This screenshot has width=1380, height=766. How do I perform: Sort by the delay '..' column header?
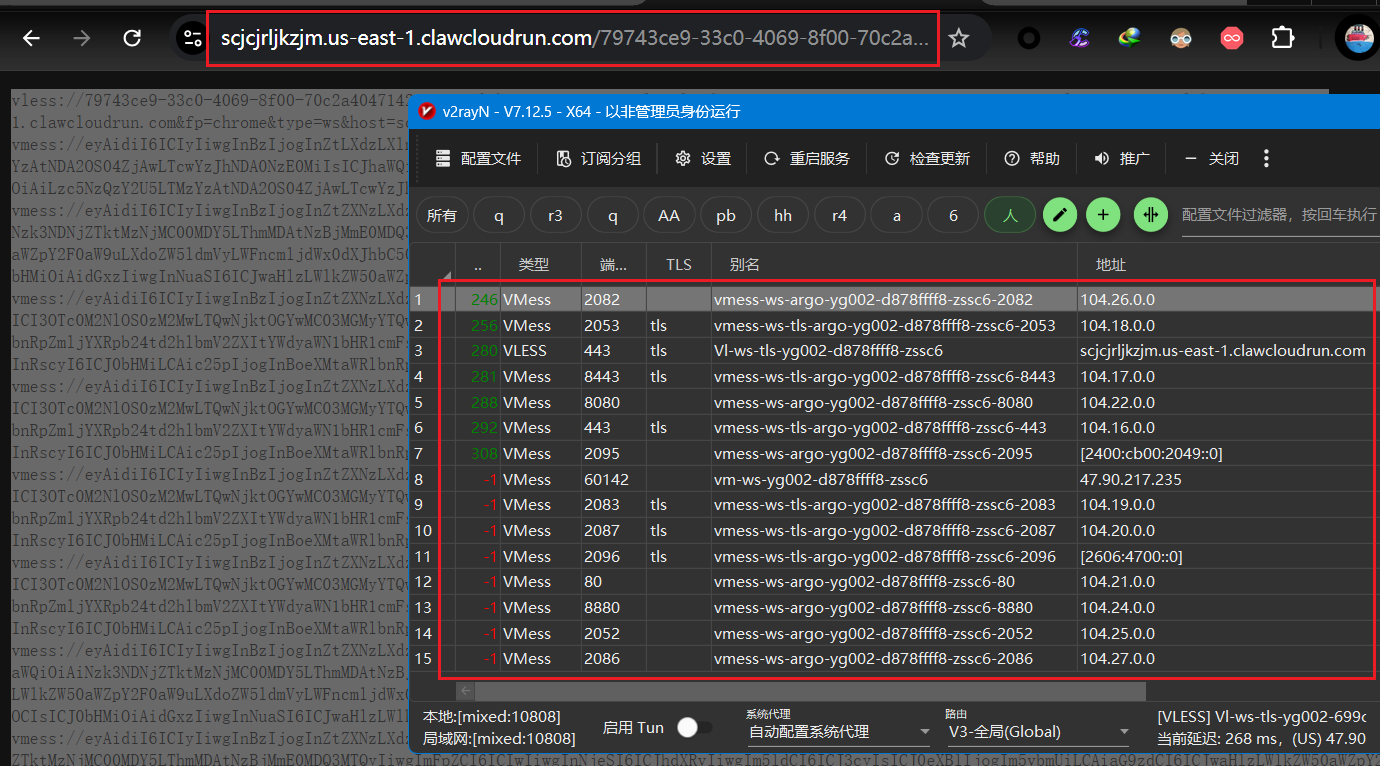pyautogui.click(x=478, y=265)
